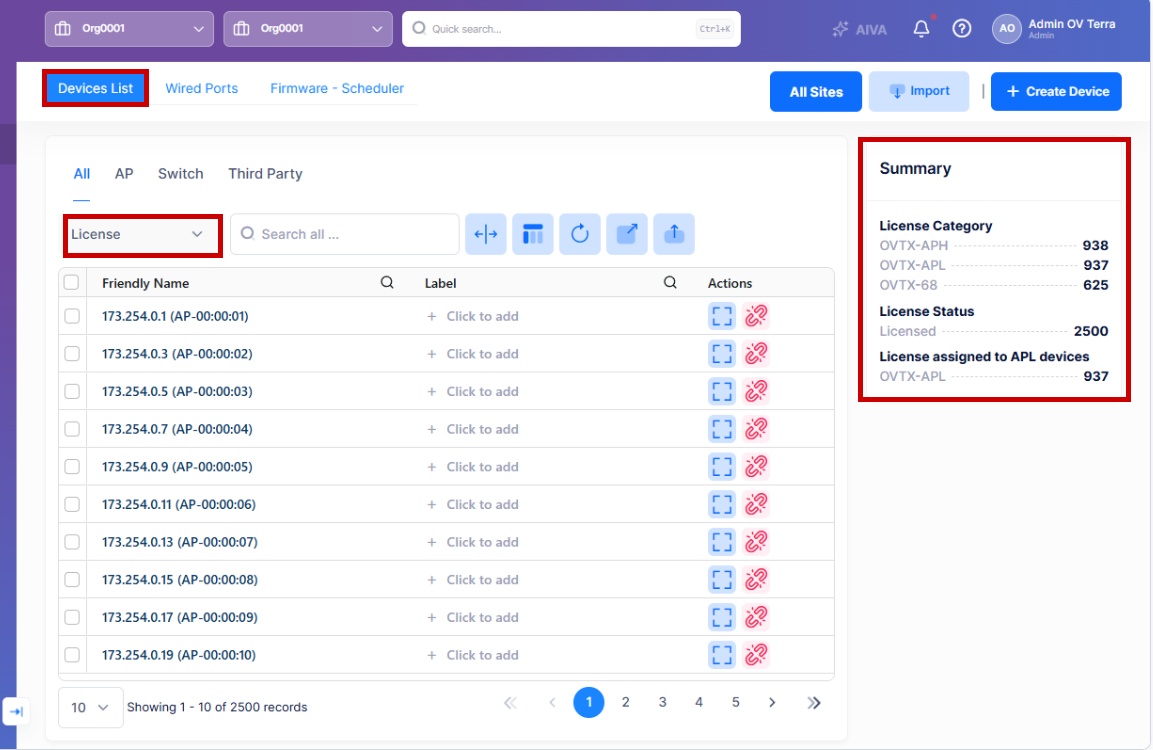Unlink device 173.254.0.13 (AP-00:00:07)
The image size is (1153, 750).
point(755,542)
